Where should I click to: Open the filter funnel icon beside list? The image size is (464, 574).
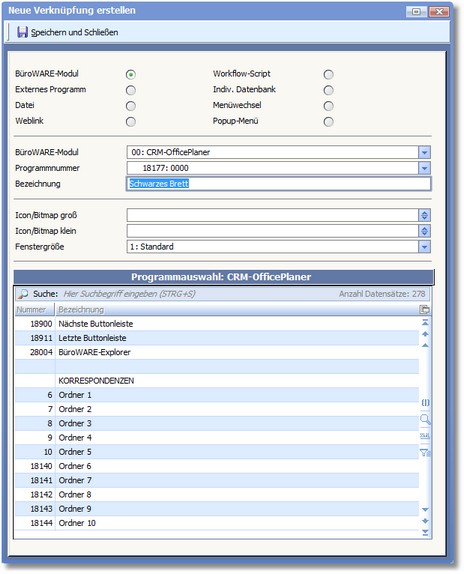click(425, 453)
